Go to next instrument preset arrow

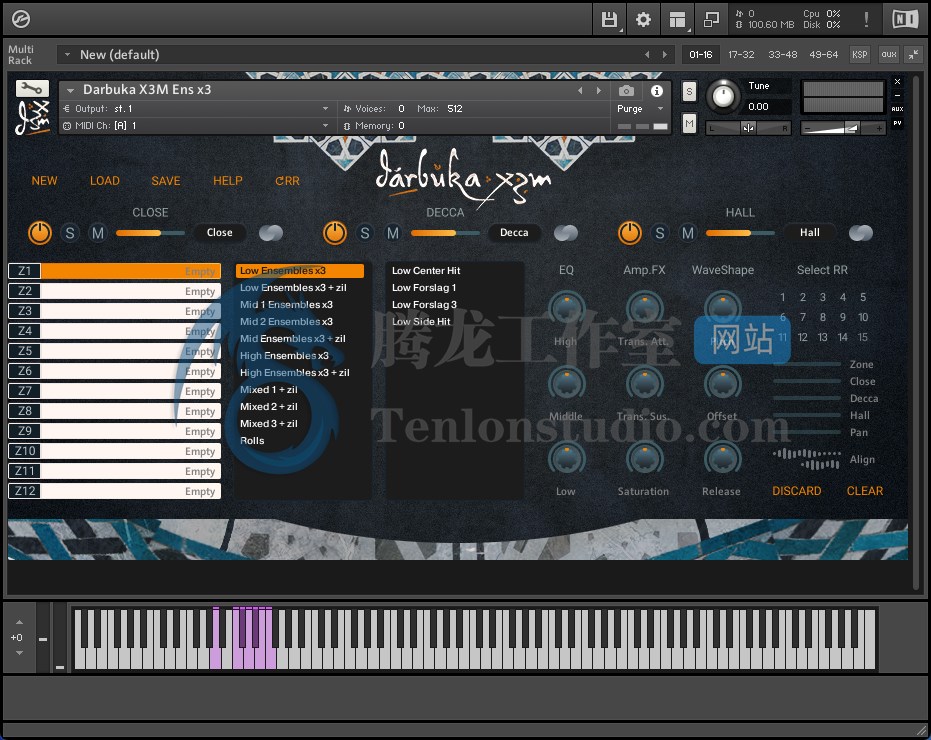[x=598, y=90]
